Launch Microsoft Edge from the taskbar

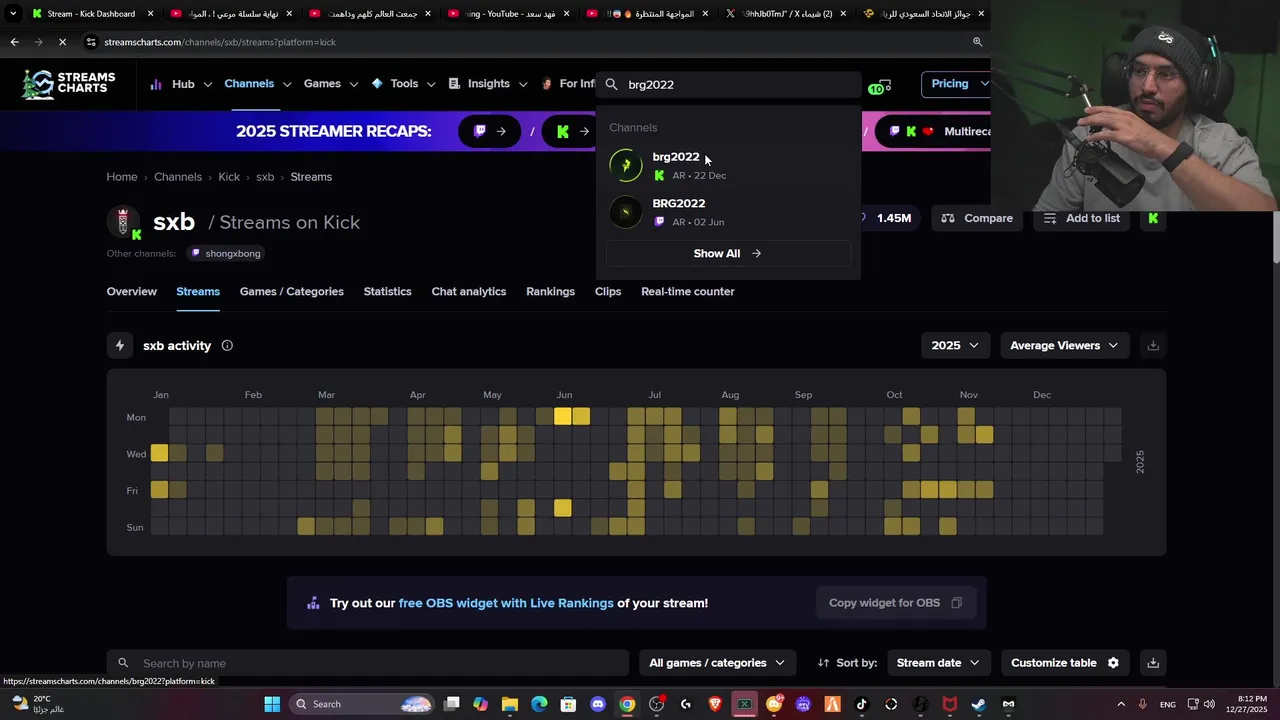coord(539,704)
